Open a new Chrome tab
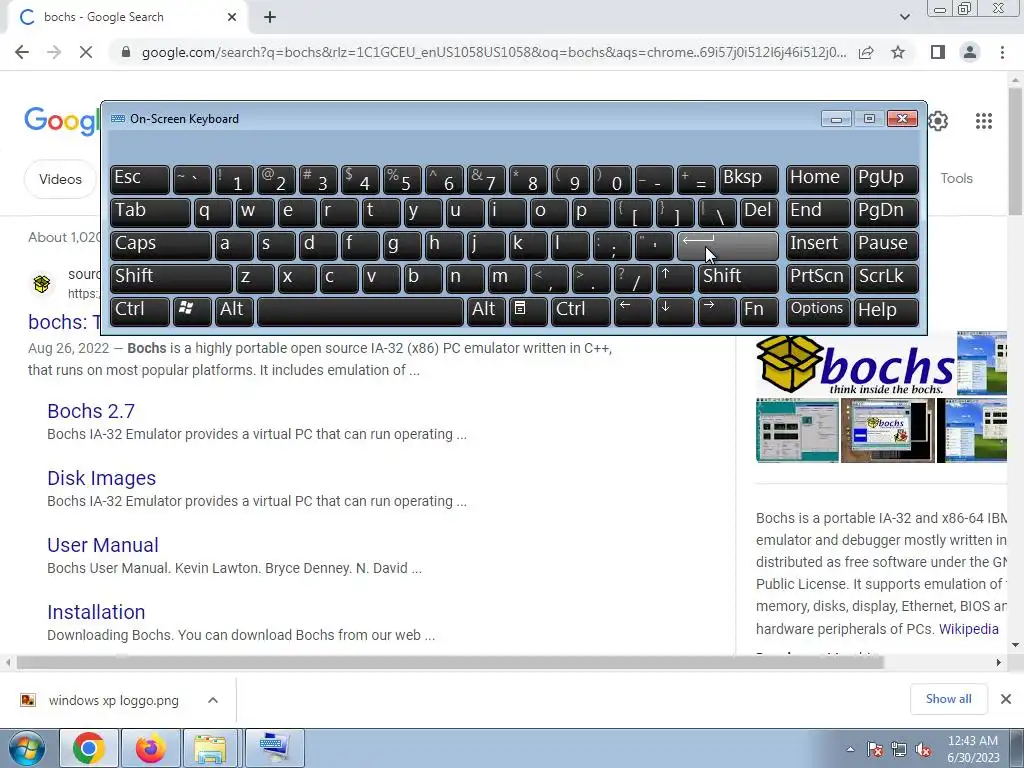 pyautogui.click(x=270, y=18)
